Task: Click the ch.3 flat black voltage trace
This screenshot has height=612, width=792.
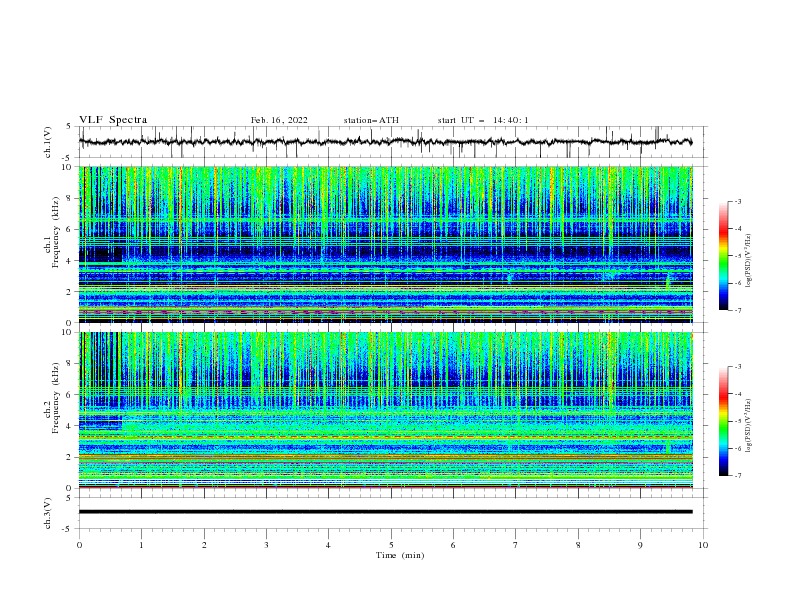Action: 385,512
